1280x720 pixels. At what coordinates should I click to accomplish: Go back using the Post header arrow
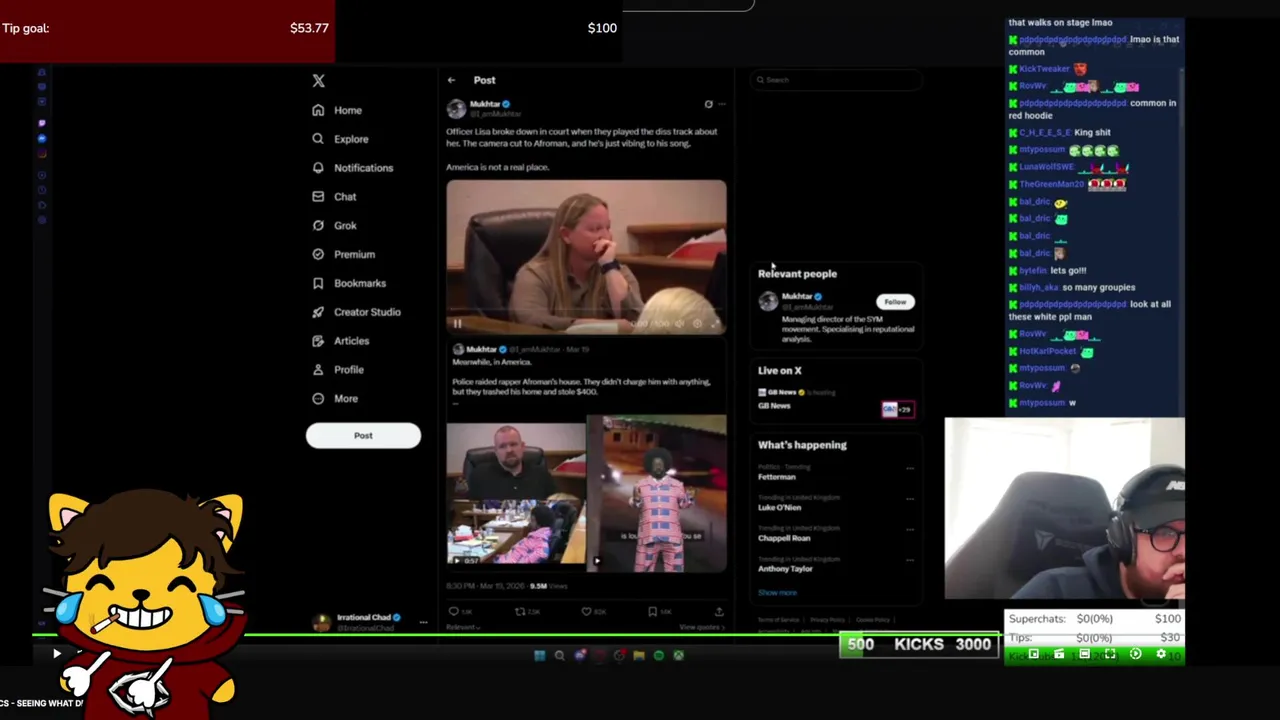[452, 80]
